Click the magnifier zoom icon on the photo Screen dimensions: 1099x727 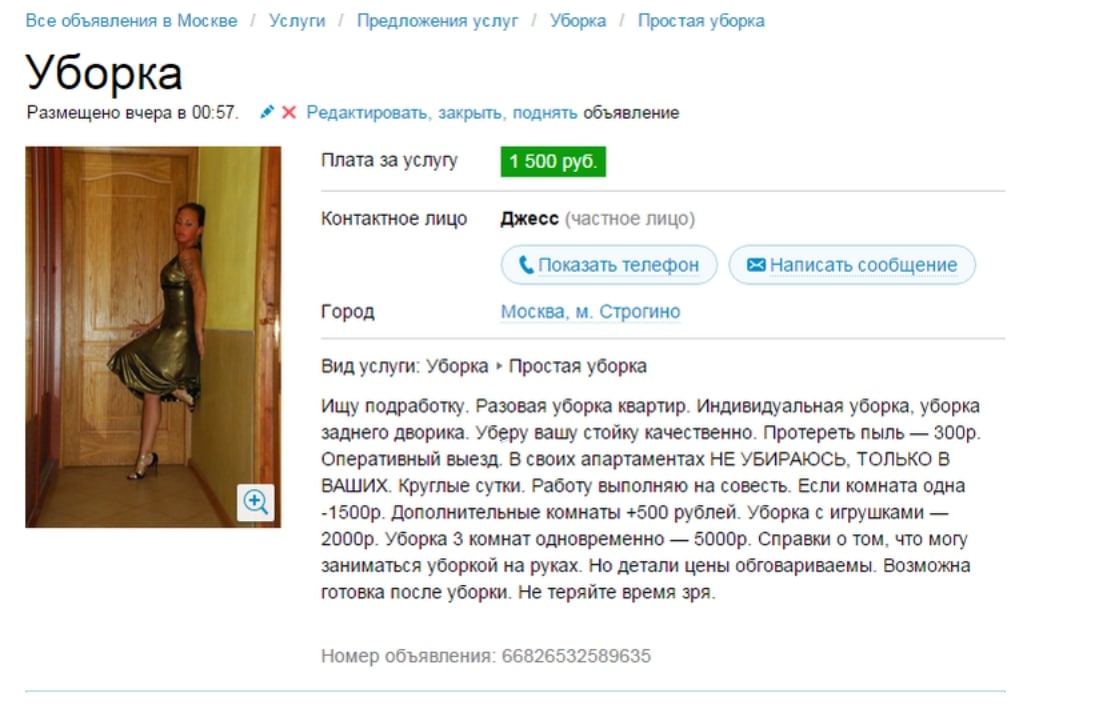point(256,502)
